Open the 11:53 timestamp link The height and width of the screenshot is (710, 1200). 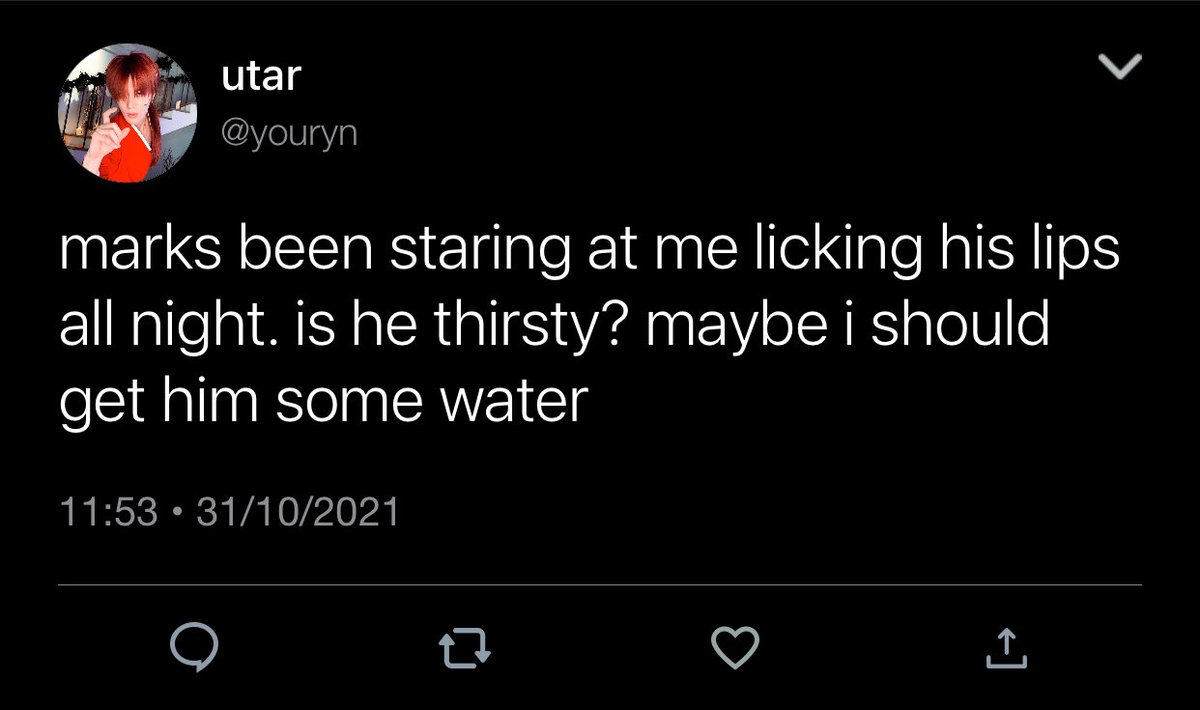click(x=109, y=512)
